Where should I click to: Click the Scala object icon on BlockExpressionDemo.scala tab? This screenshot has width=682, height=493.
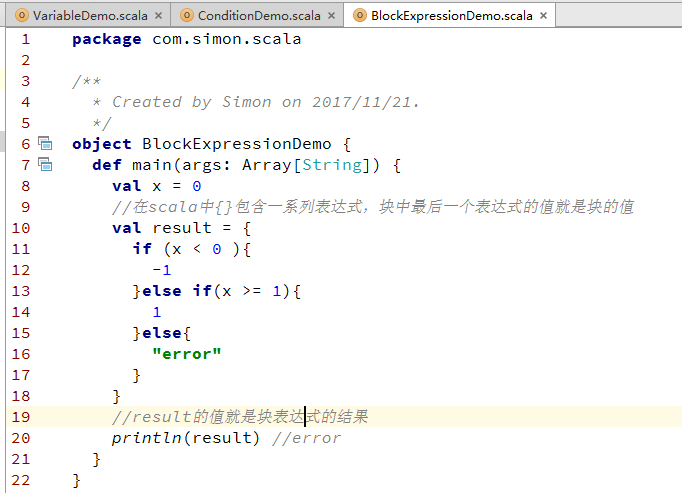click(x=360, y=15)
